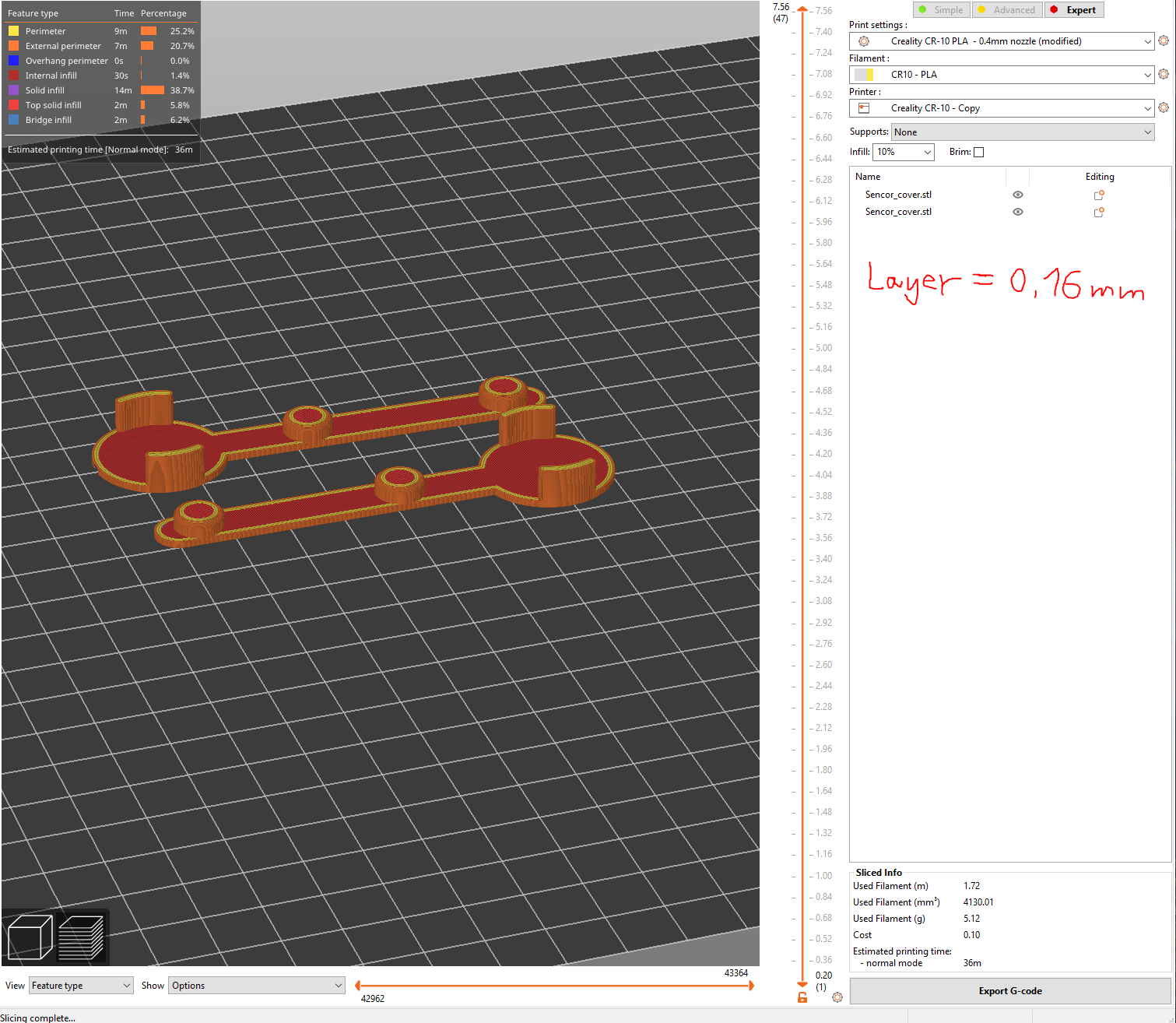Hide the second Sencor_cover.stl object

coord(1018,212)
